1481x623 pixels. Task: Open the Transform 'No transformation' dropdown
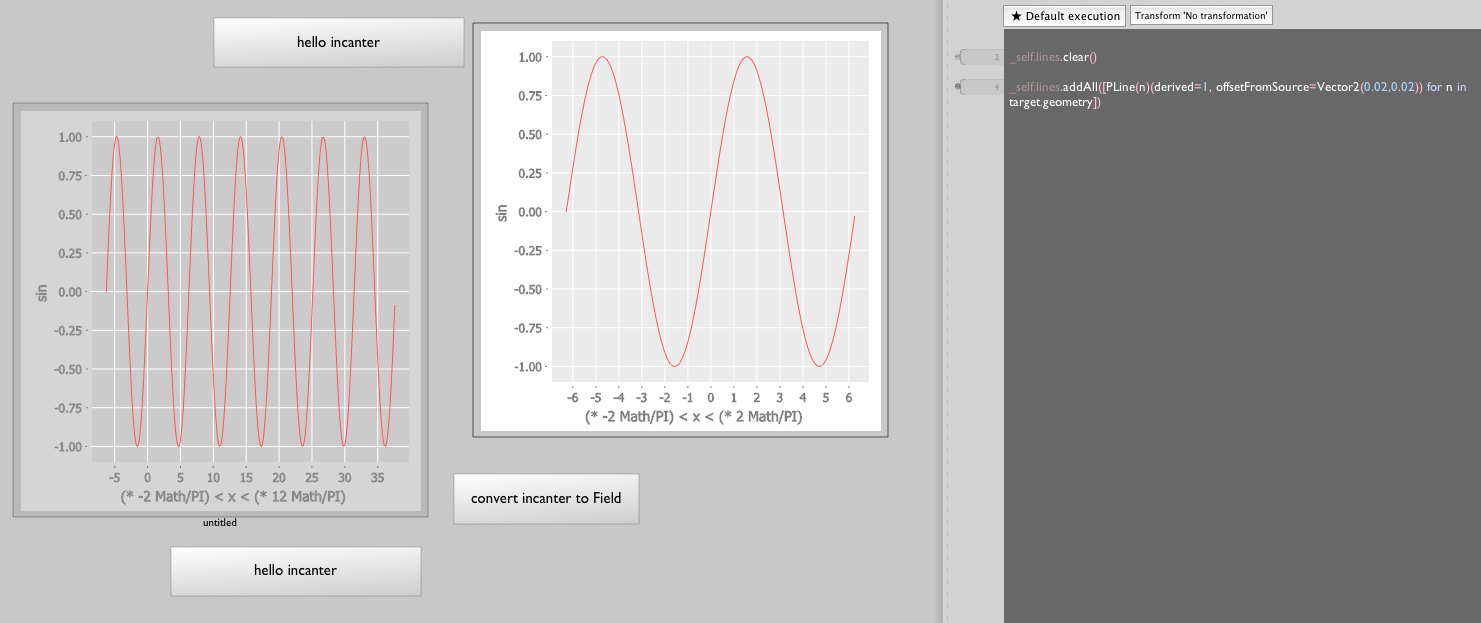pyautogui.click(x=1201, y=16)
